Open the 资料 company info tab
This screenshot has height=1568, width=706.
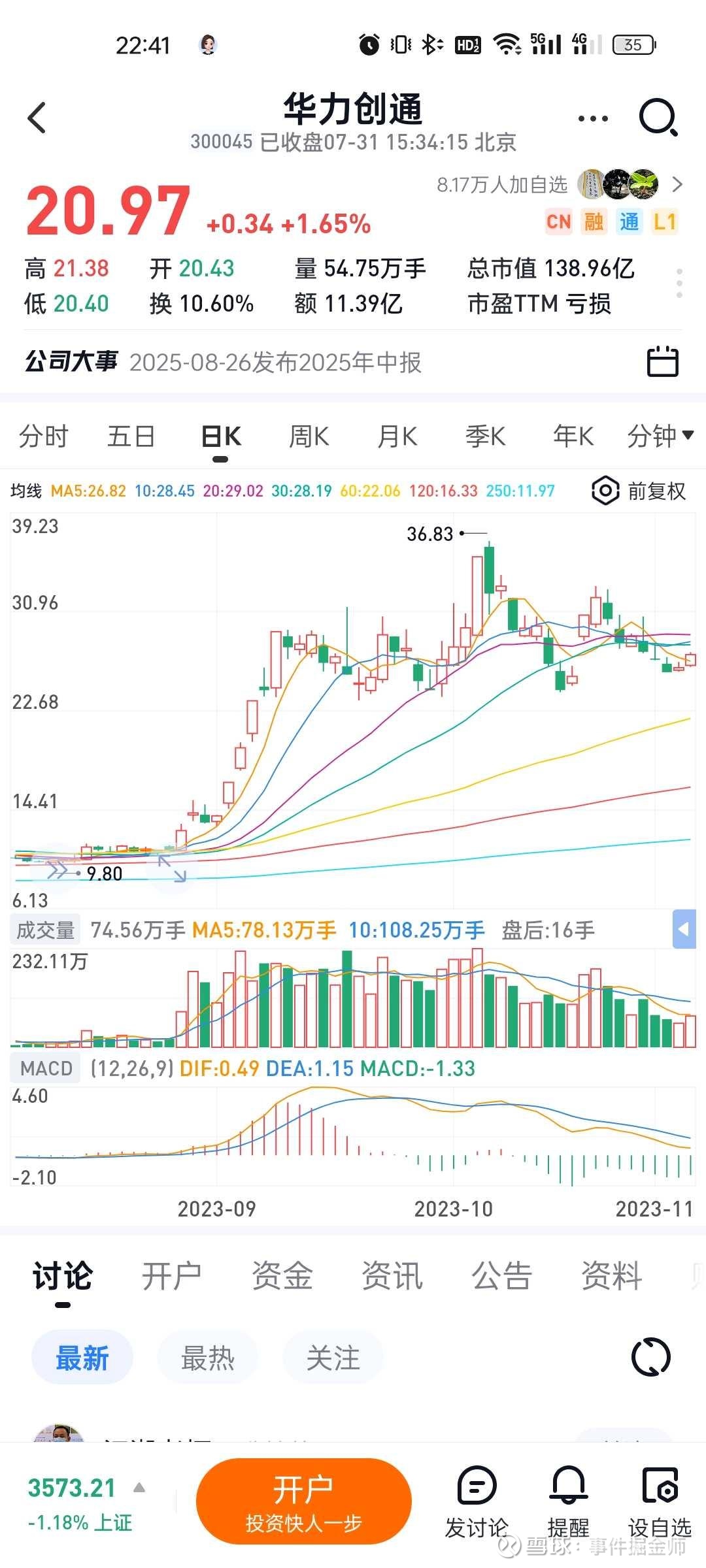pyautogui.click(x=612, y=1276)
